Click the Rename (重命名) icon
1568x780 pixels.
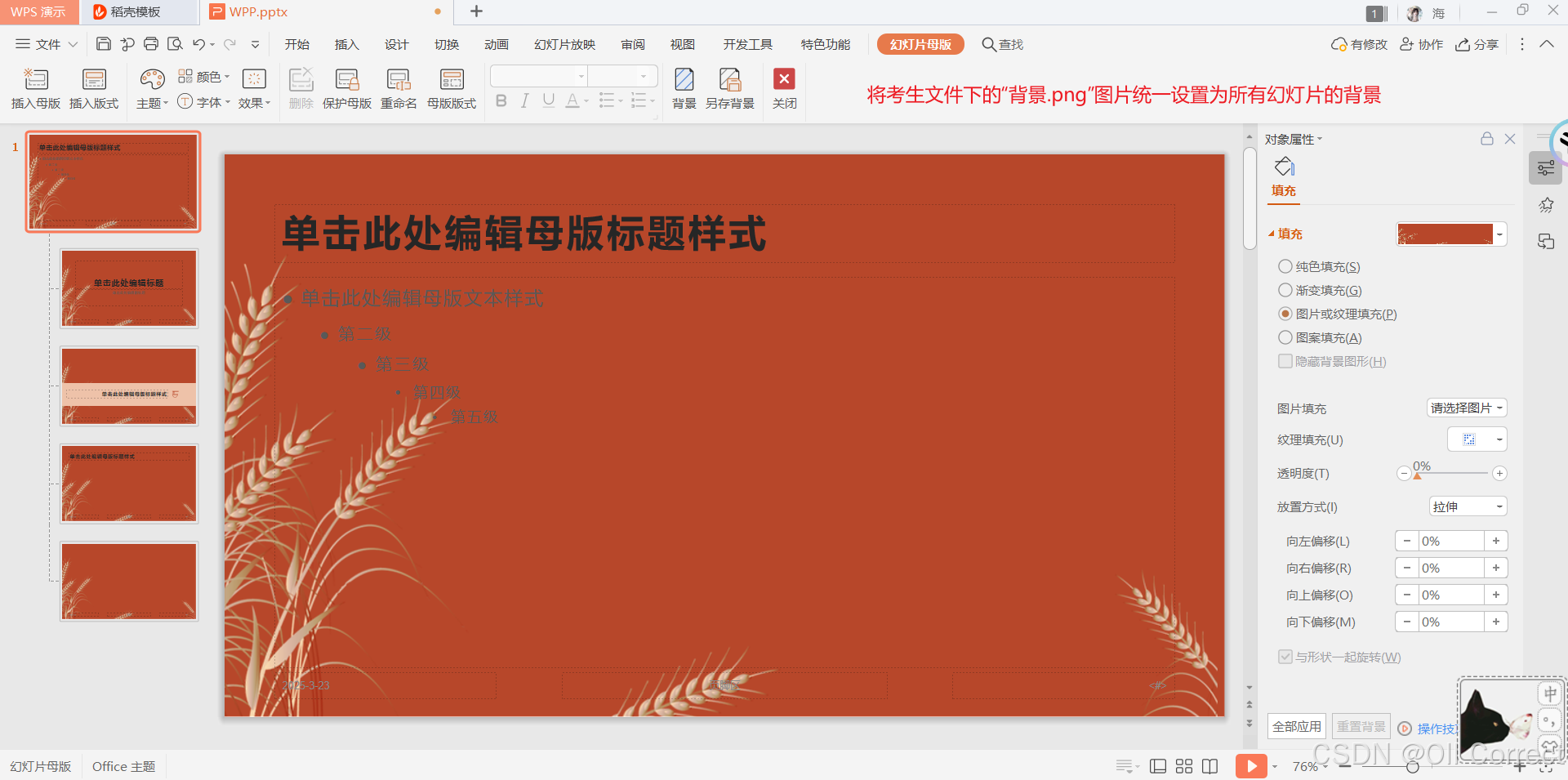click(x=399, y=79)
